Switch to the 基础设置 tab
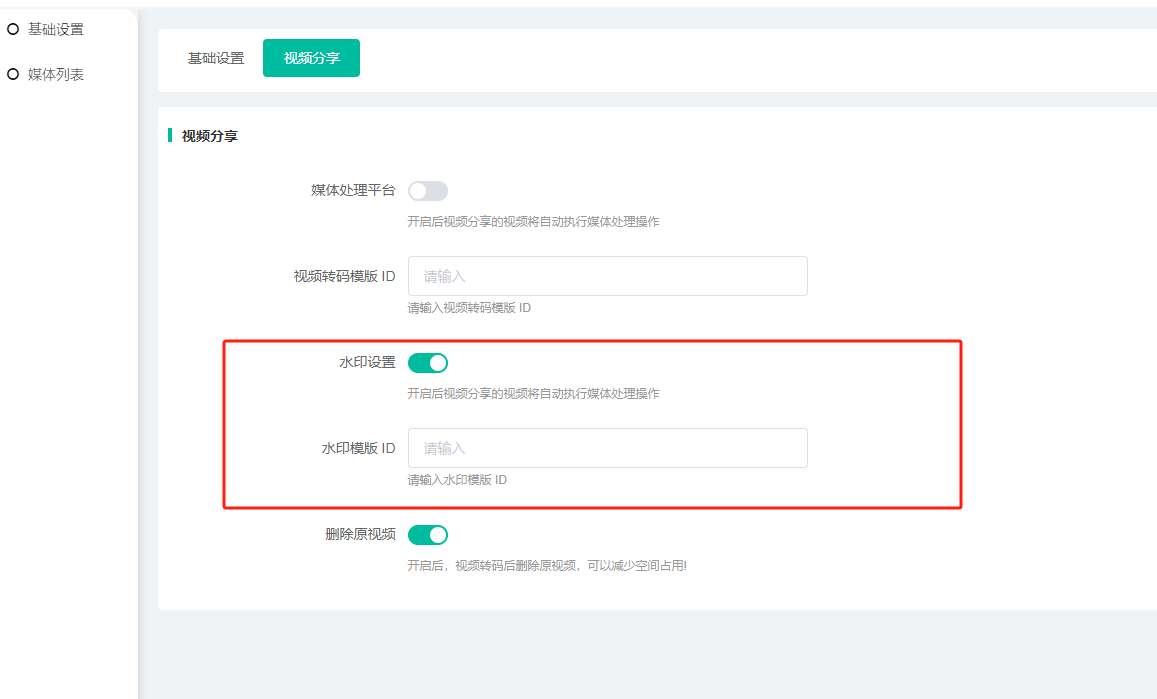The width and height of the screenshot is (1157, 699). coord(216,58)
